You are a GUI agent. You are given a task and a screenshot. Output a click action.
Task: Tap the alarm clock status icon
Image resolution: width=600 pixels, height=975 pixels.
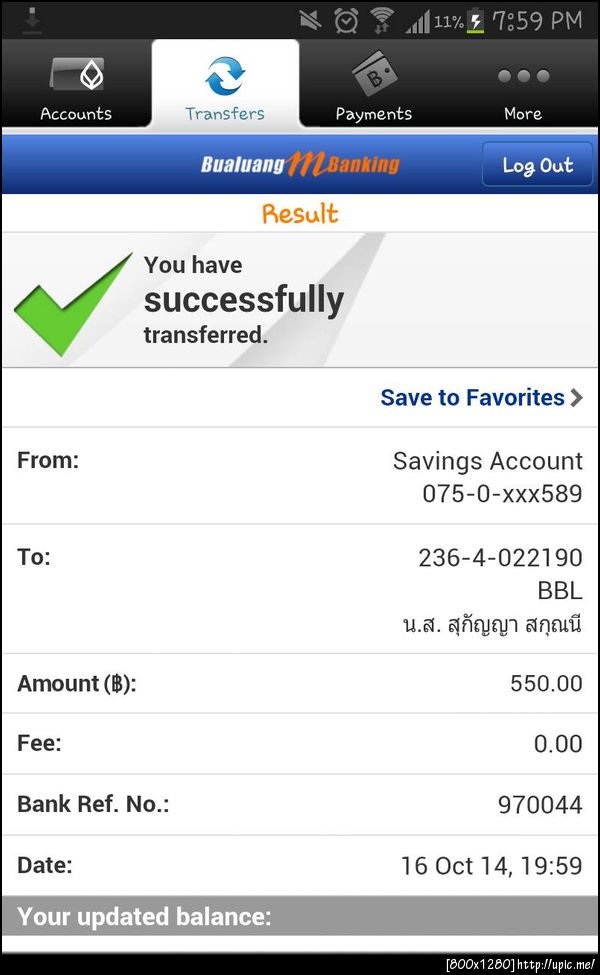click(346, 20)
